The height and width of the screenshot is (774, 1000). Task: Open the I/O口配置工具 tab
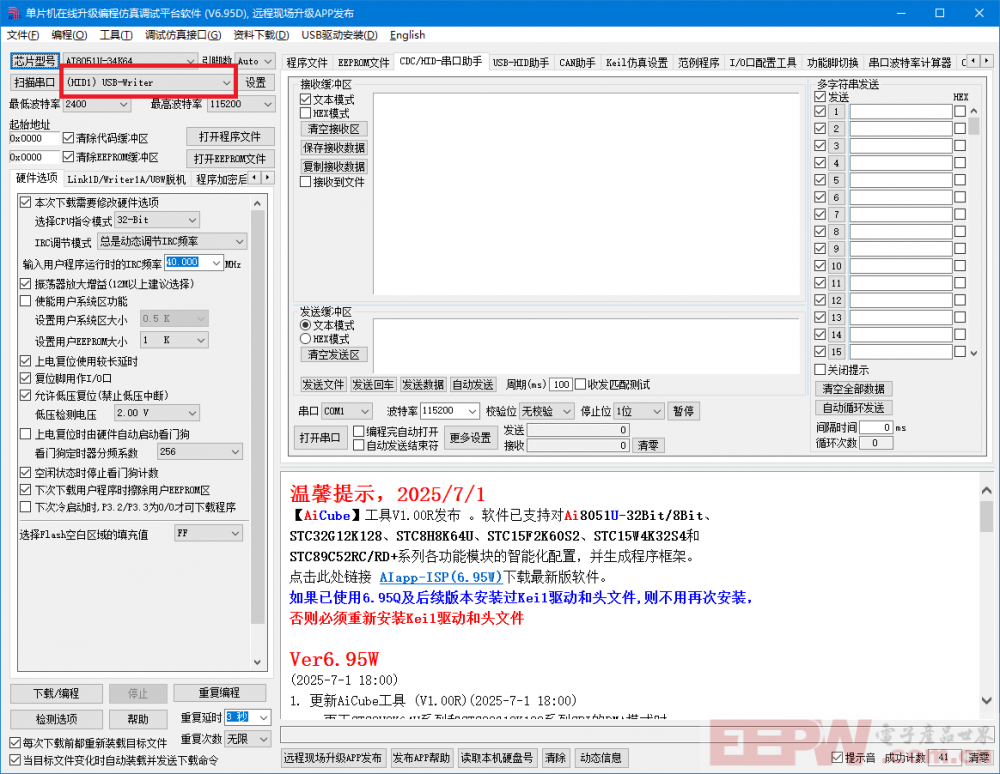pyautogui.click(x=763, y=62)
